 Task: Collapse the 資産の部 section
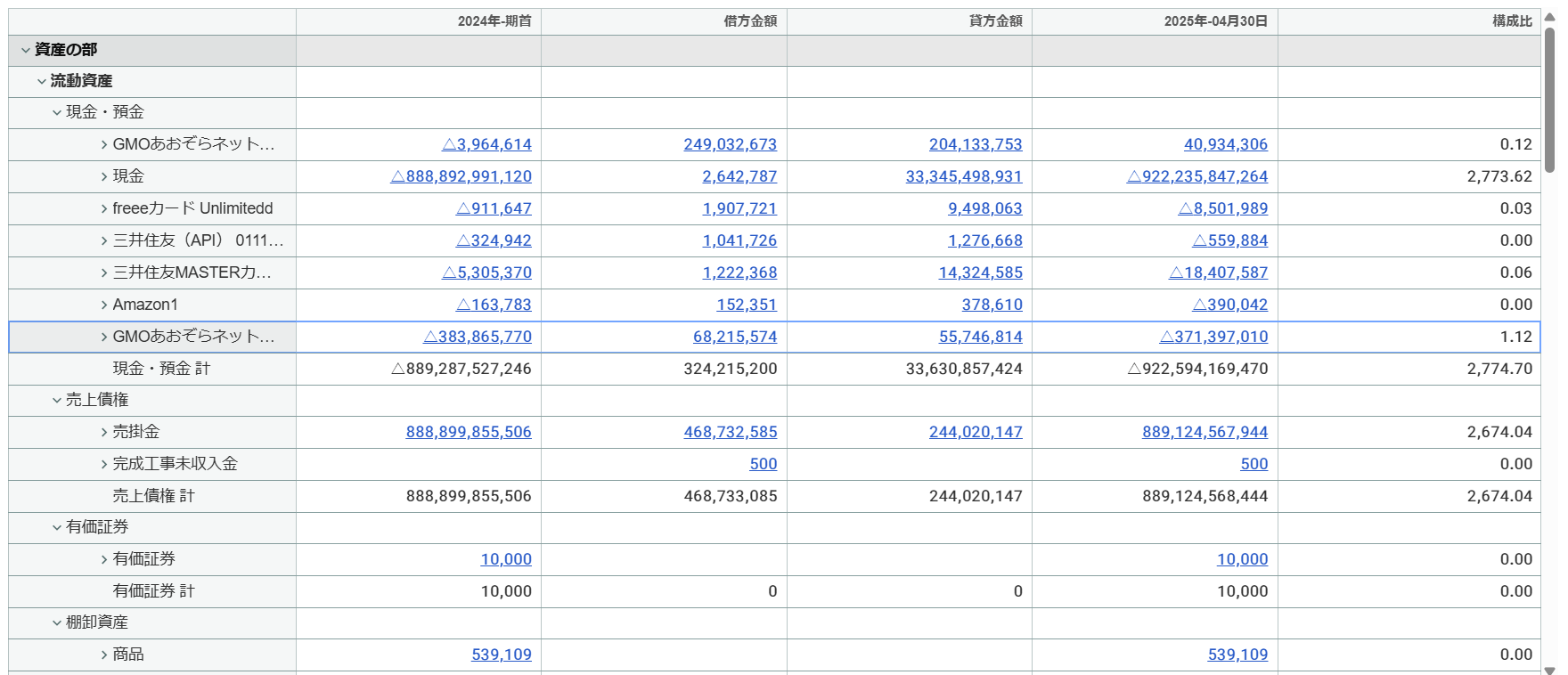pos(26,51)
